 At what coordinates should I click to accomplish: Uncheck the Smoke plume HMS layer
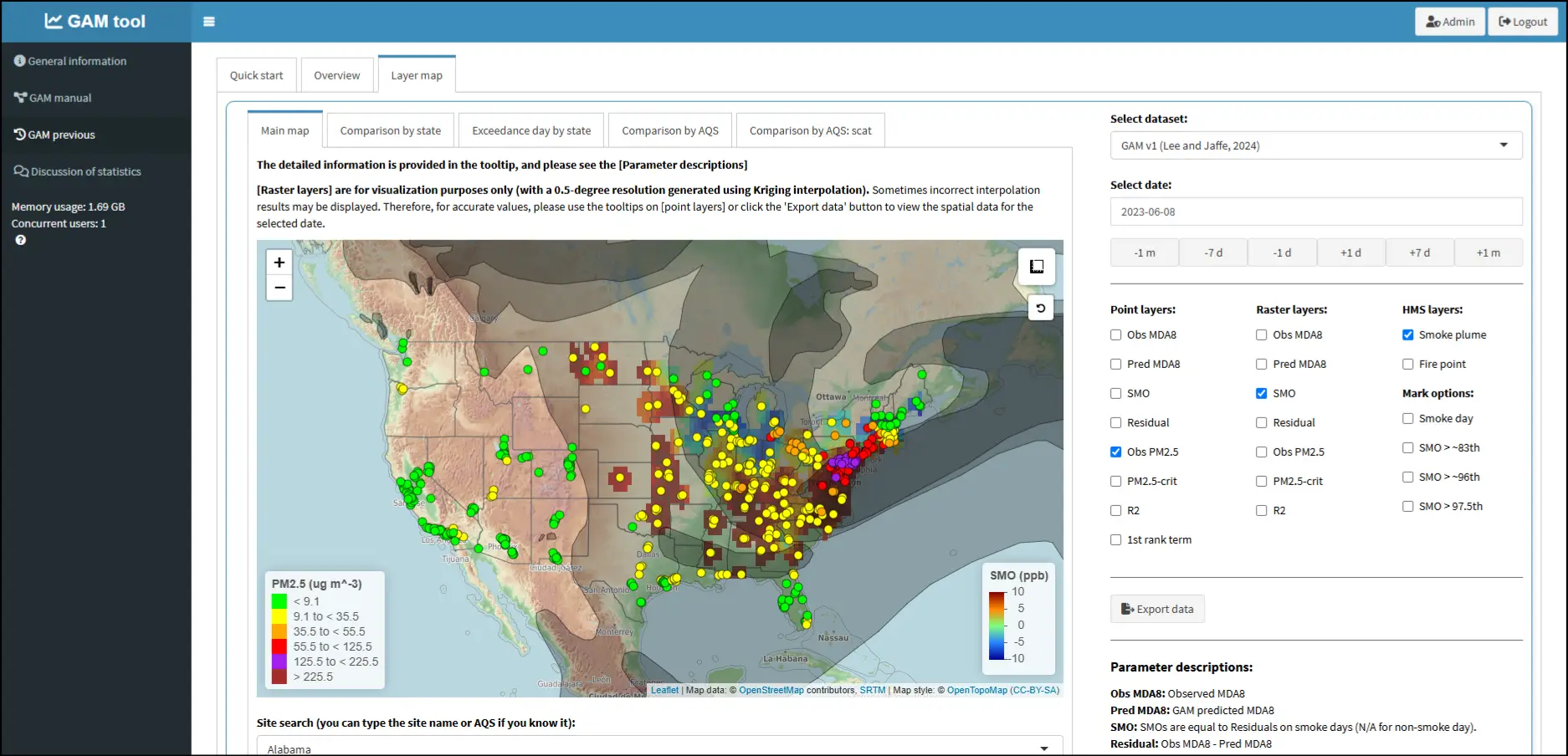(1407, 335)
